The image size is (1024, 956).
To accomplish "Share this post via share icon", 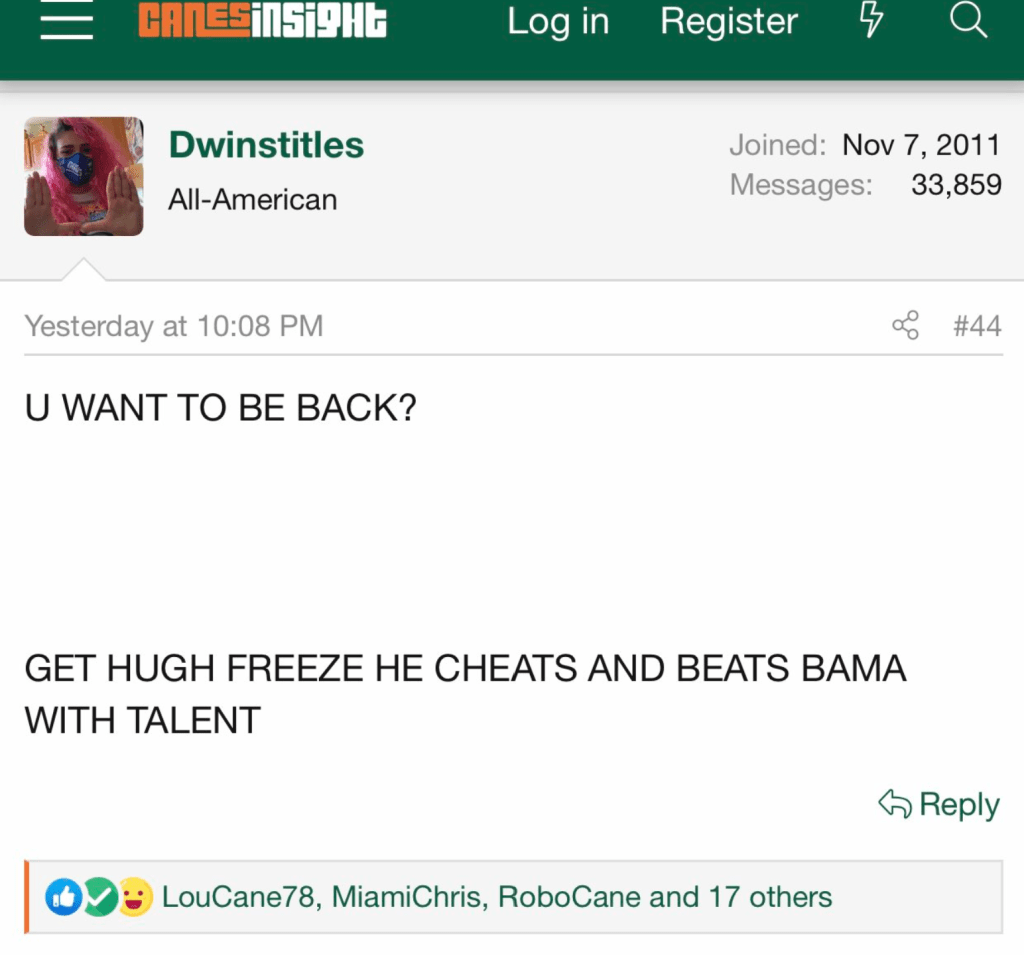I will pyautogui.click(x=905, y=326).
